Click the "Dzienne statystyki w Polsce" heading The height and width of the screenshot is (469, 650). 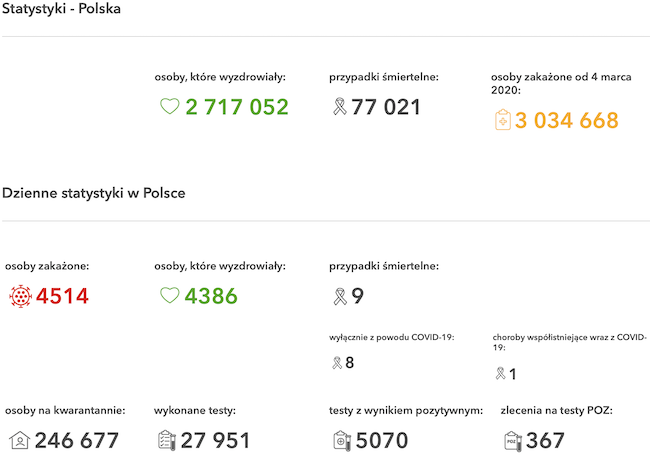(x=94, y=192)
